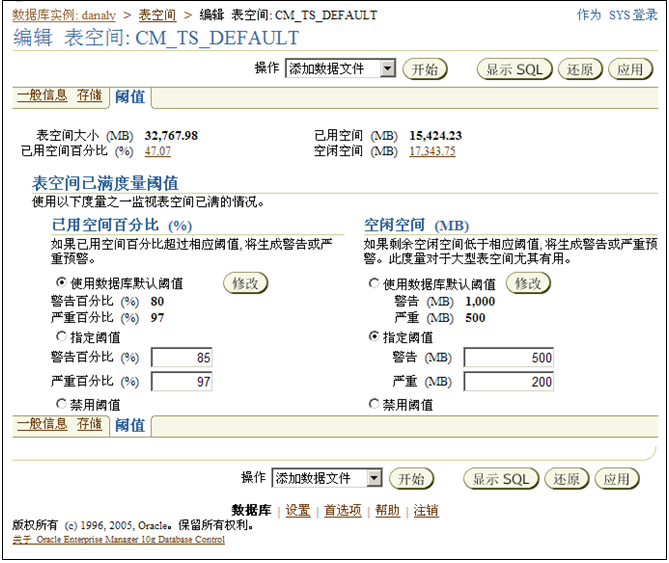Open the 17,343.75 free space link
Viewport: 669px width, 563px height.
coord(432,151)
